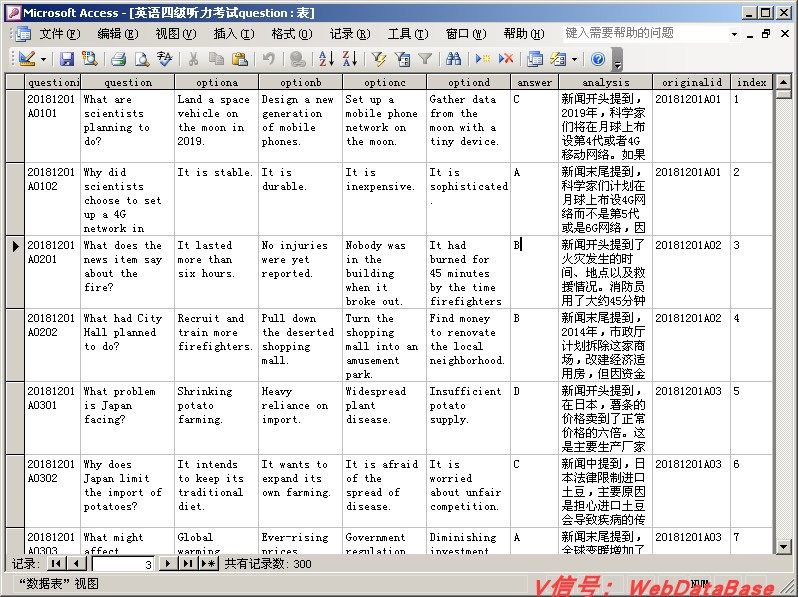Paste from clipboard
The height and width of the screenshot is (597, 798).
click(240, 59)
